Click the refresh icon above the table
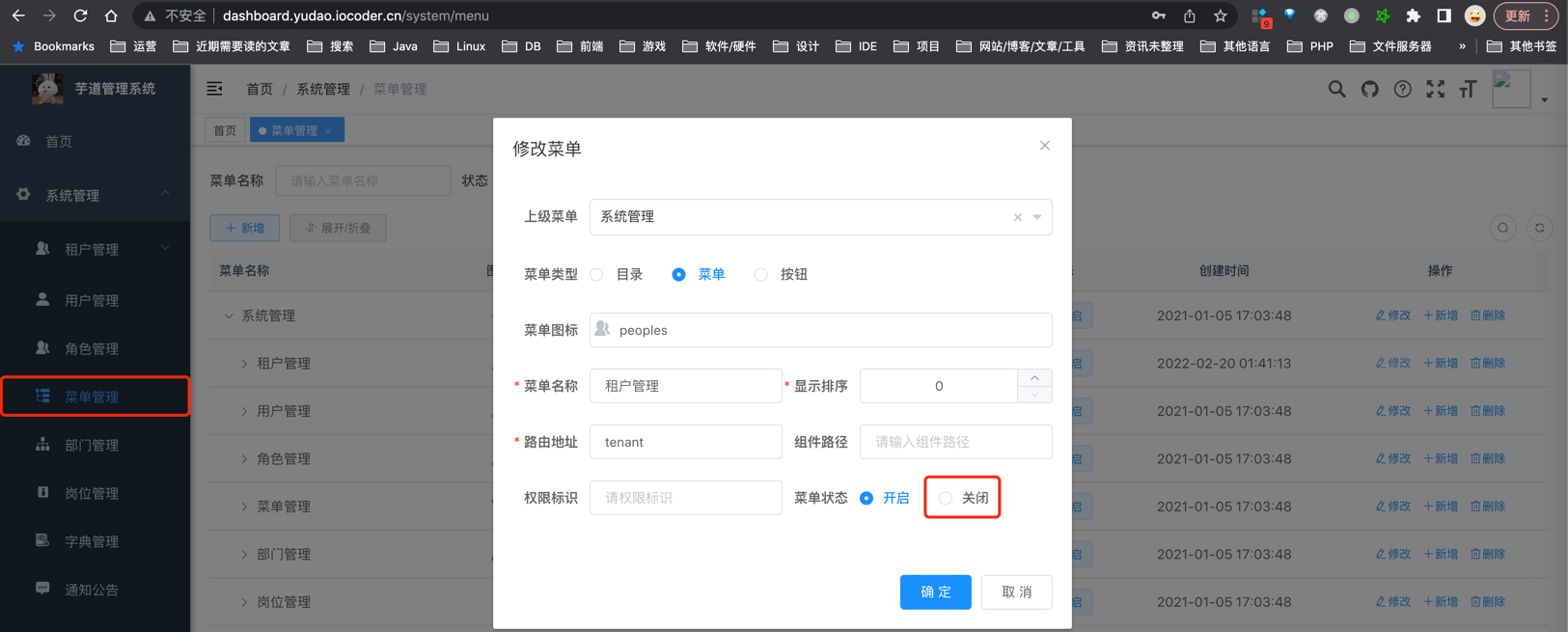This screenshot has height=632, width=1568. point(1539,229)
